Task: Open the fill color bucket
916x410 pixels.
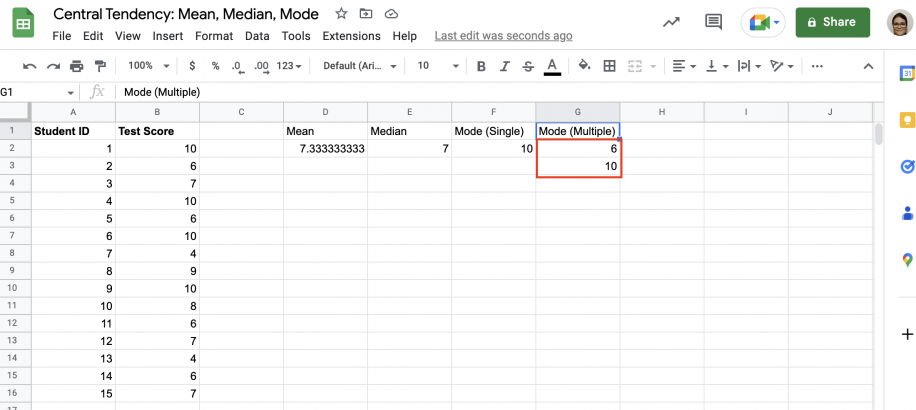Action: click(x=584, y=65)
